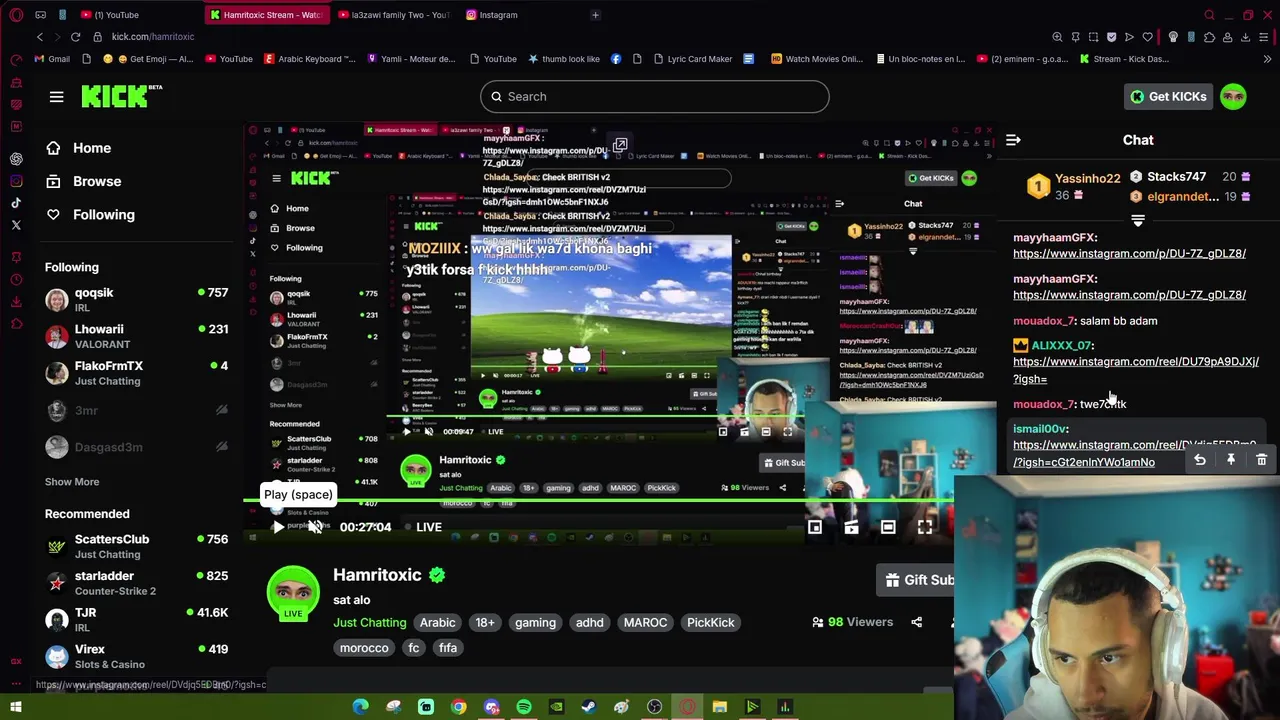Open mayyhaamGFX's first Instagram link

(1129, 253)
